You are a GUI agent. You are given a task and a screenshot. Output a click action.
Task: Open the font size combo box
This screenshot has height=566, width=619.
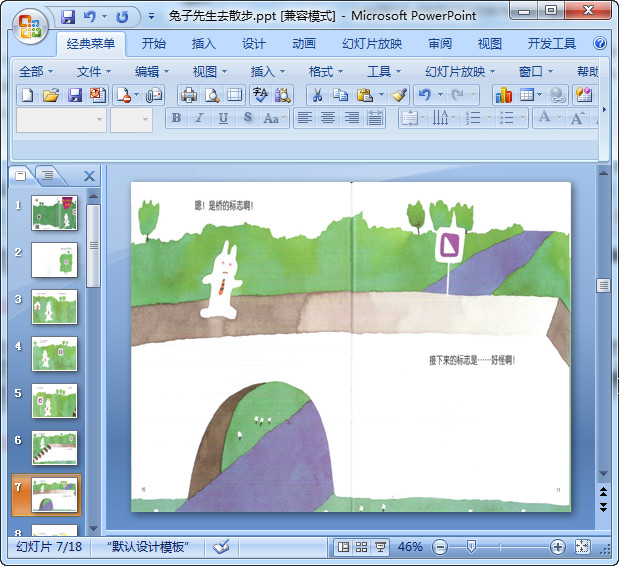[131, 120]
